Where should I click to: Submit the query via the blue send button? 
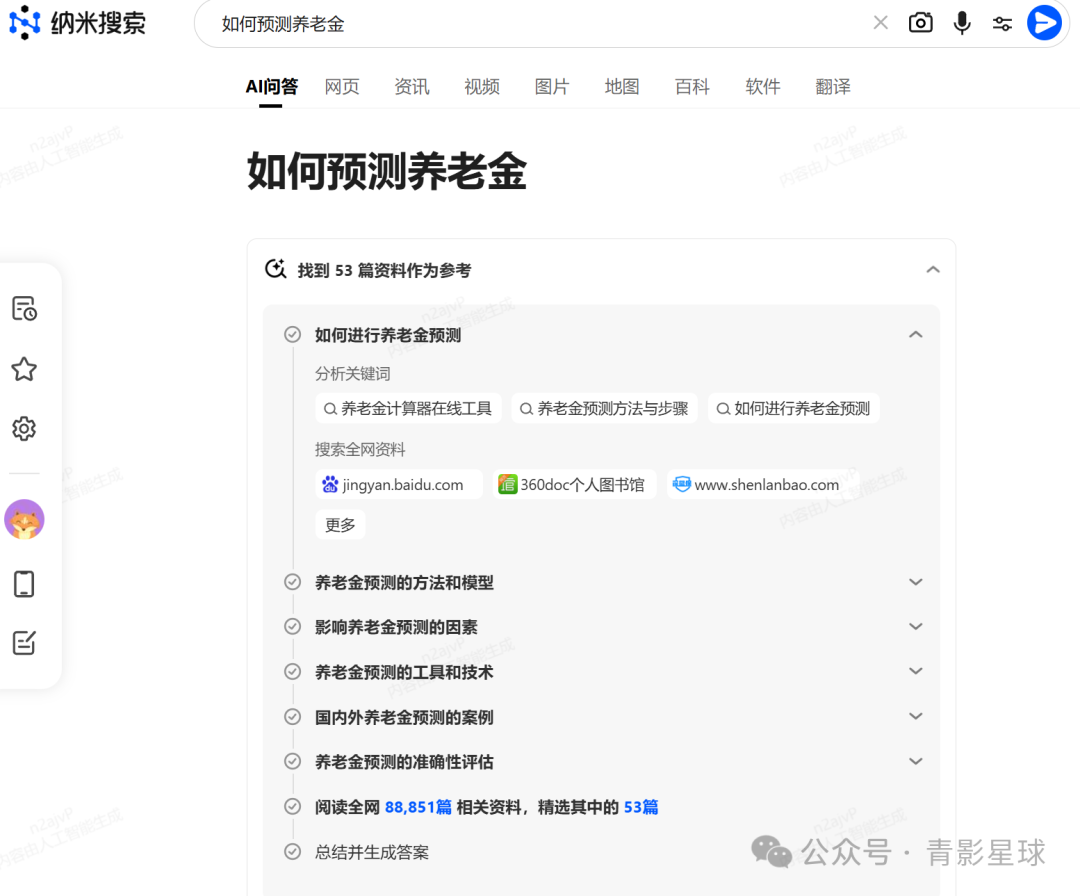tap(1044, 22)
